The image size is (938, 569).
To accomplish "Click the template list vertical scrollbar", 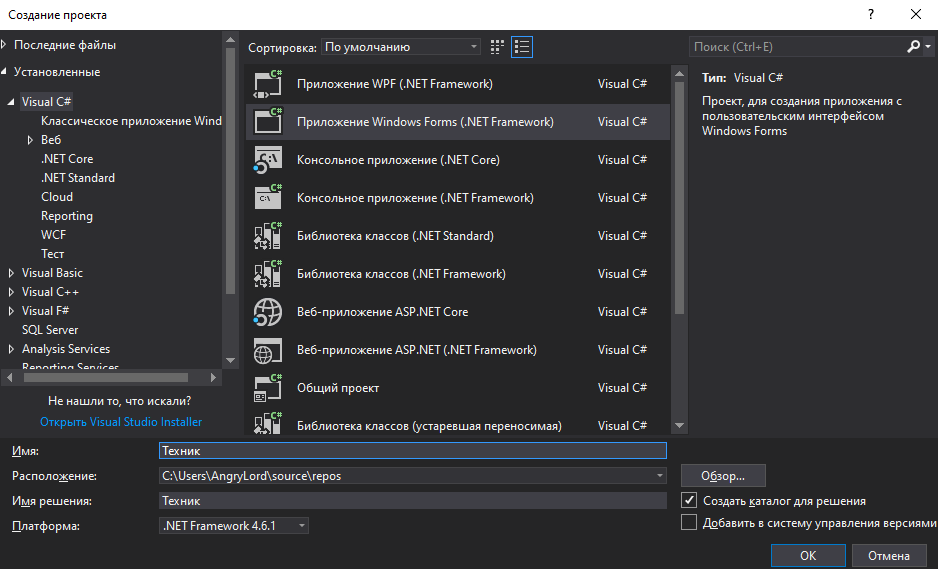I will coord(679,197).
